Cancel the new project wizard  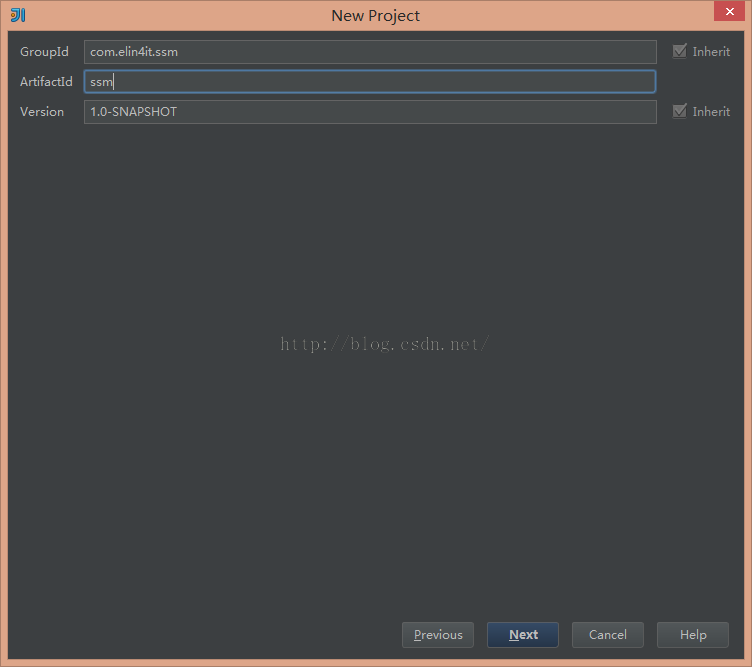point(608,635)
